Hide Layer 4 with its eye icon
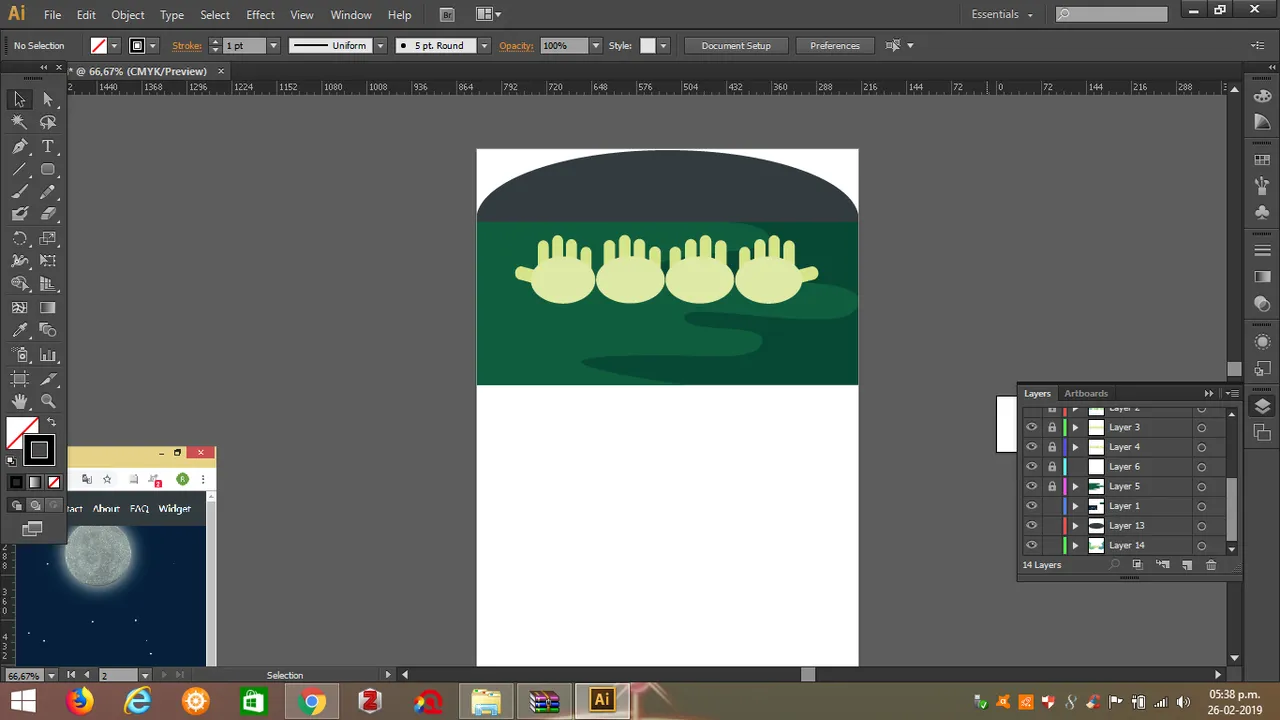The image size is (1280, 720). point(1031,447)
